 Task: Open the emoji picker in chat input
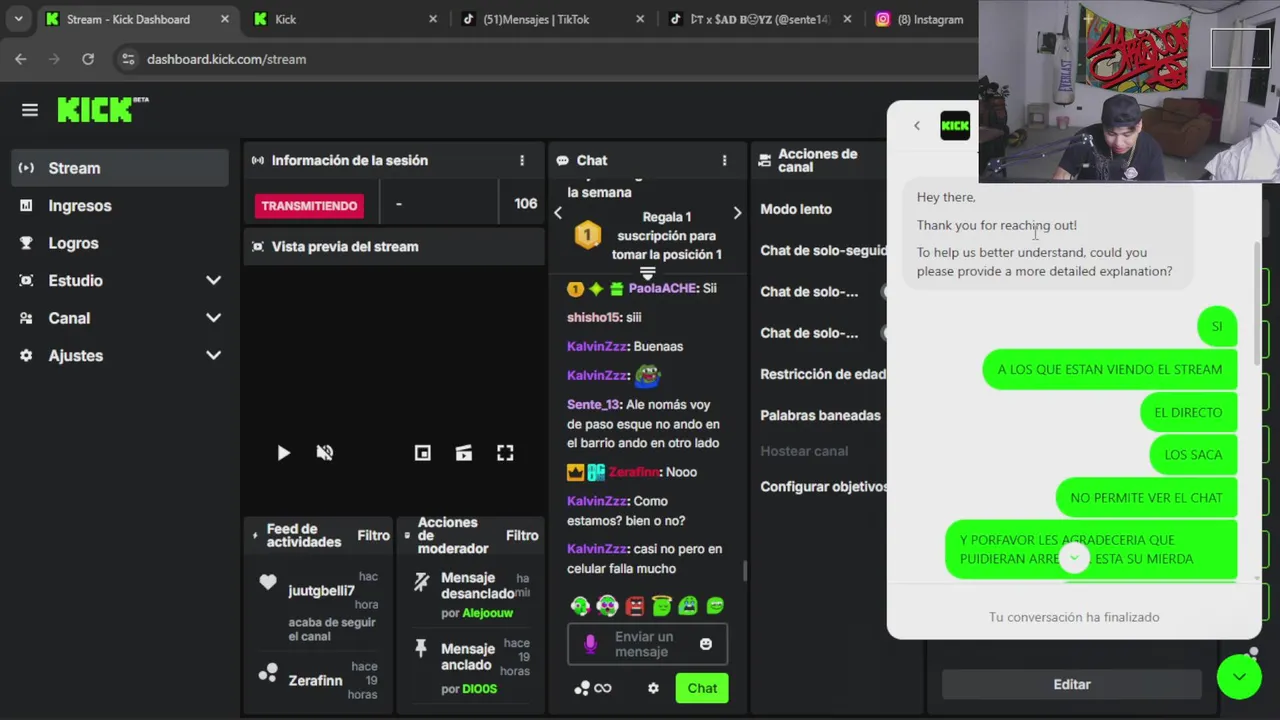[x=706, y=644]
